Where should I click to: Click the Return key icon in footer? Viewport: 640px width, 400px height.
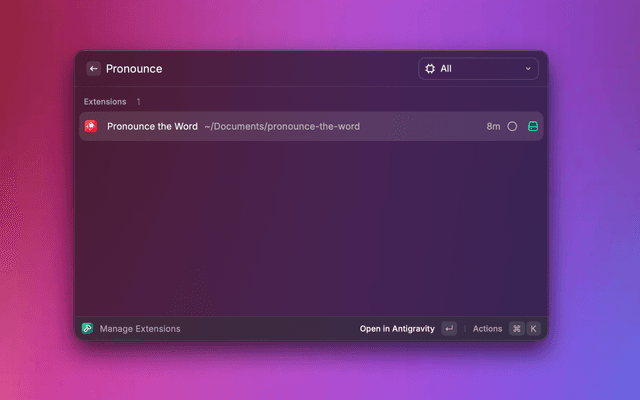(x=449, y=328)
